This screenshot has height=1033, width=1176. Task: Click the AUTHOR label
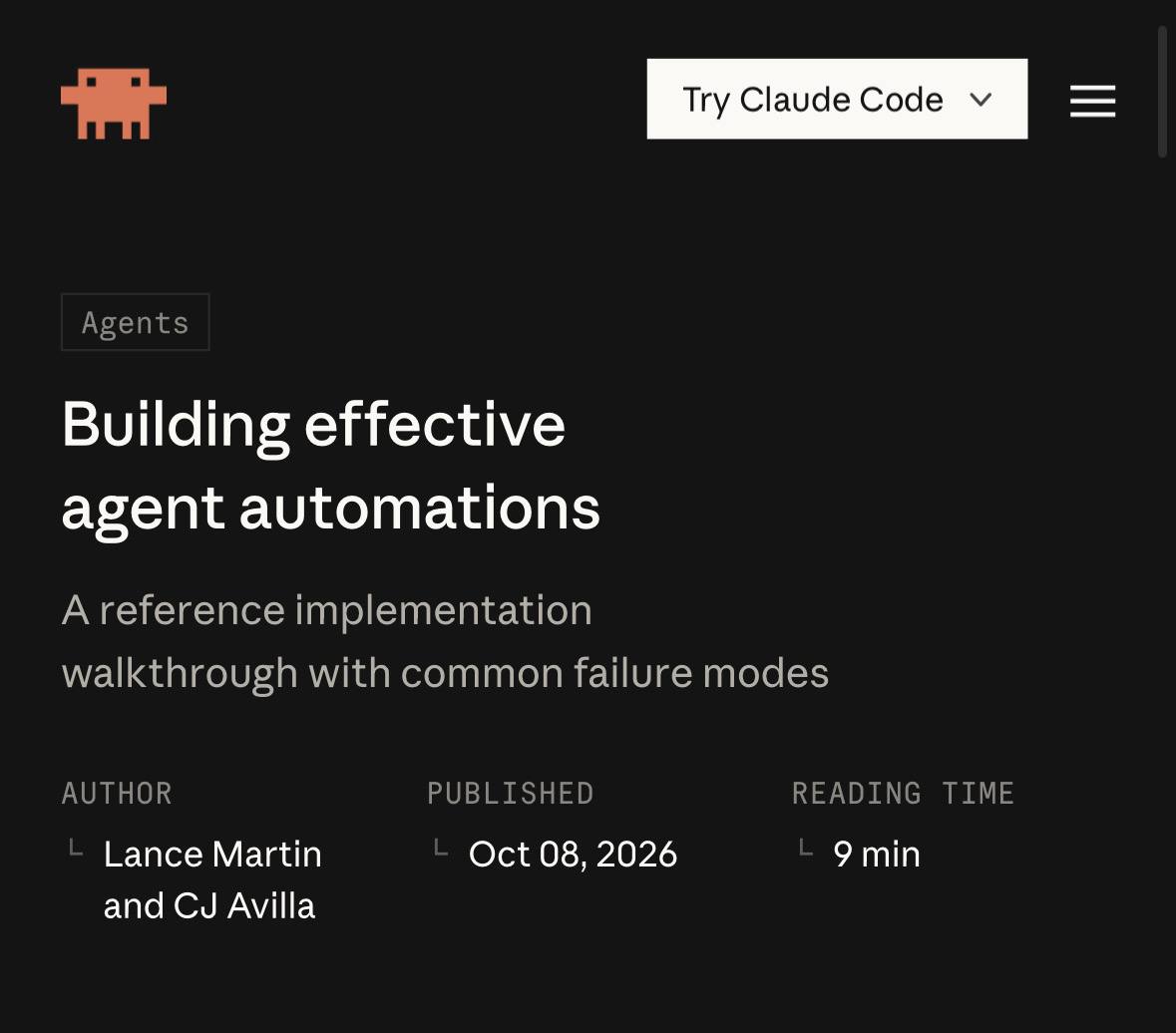coord(117,793)
